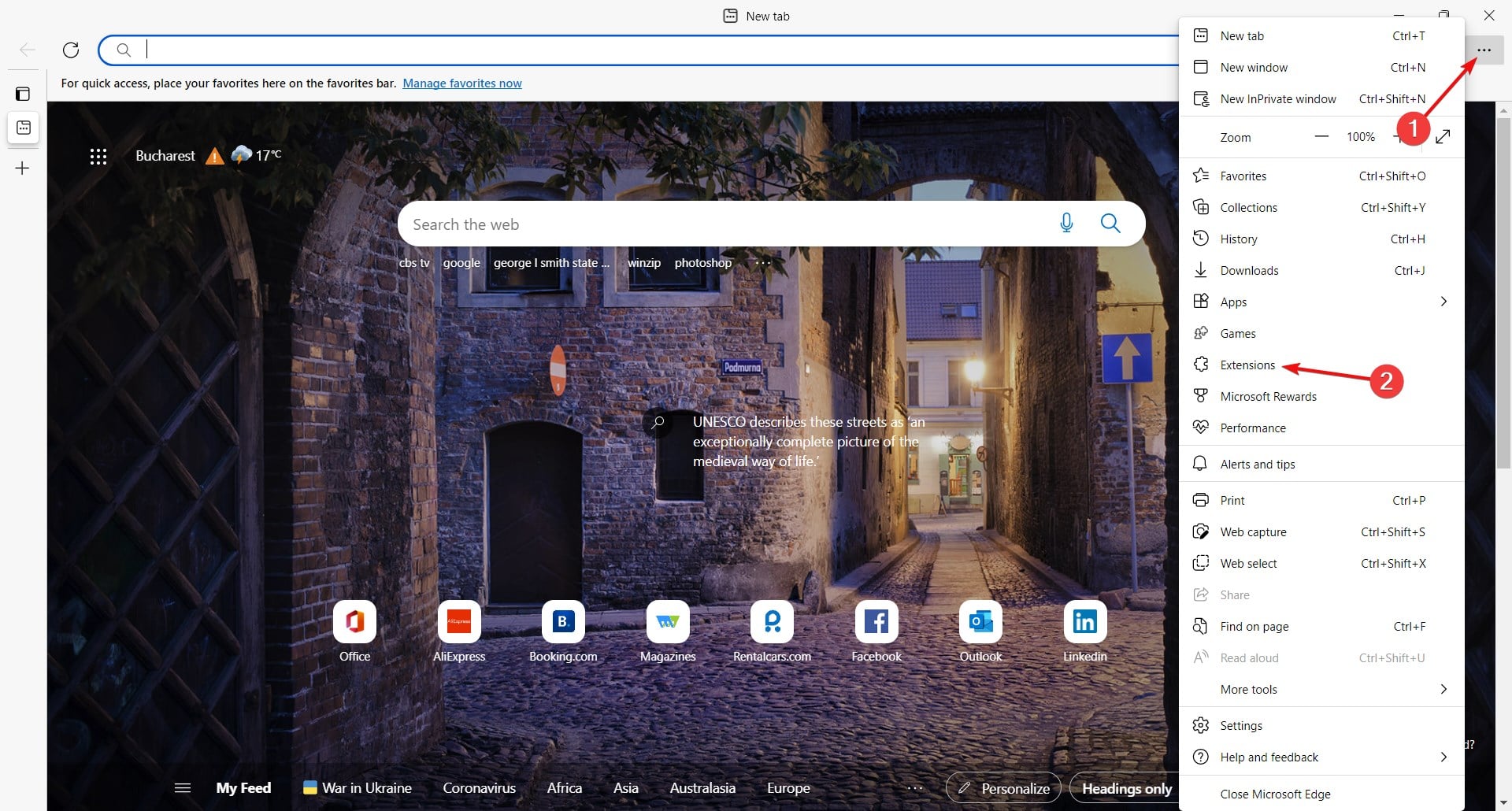
Task: Open the Outlook quick link
Action: coord(980,631)
